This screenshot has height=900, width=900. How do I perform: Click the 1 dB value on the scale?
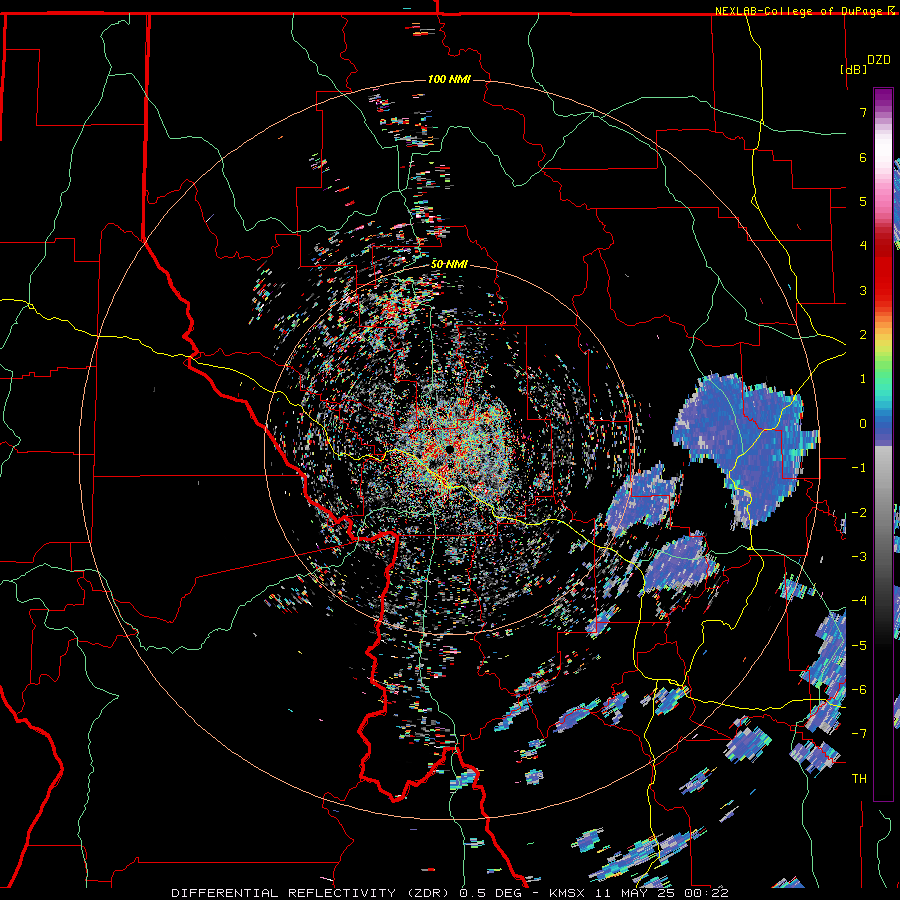[863, 379]
